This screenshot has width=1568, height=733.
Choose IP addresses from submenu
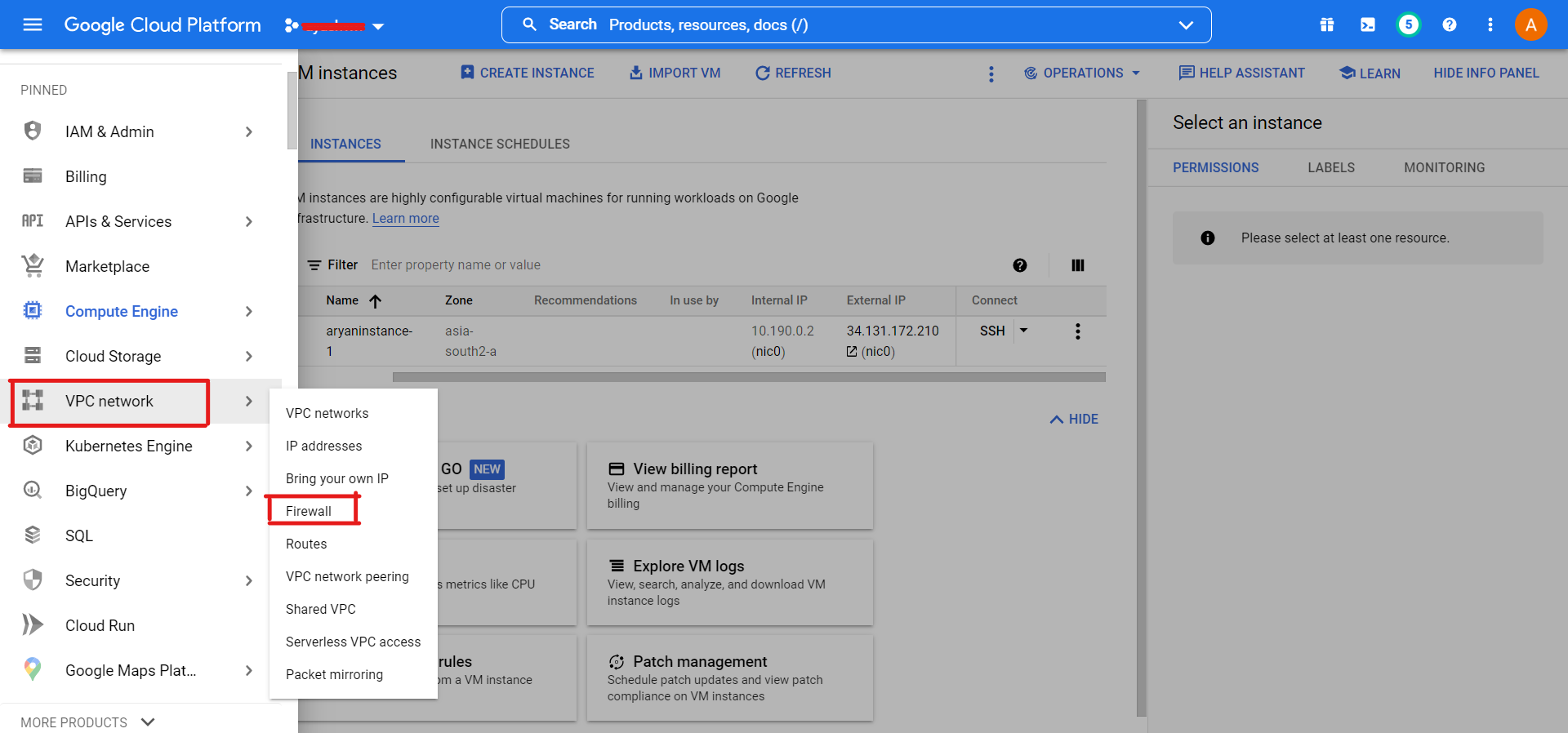[x=324, y=446]
